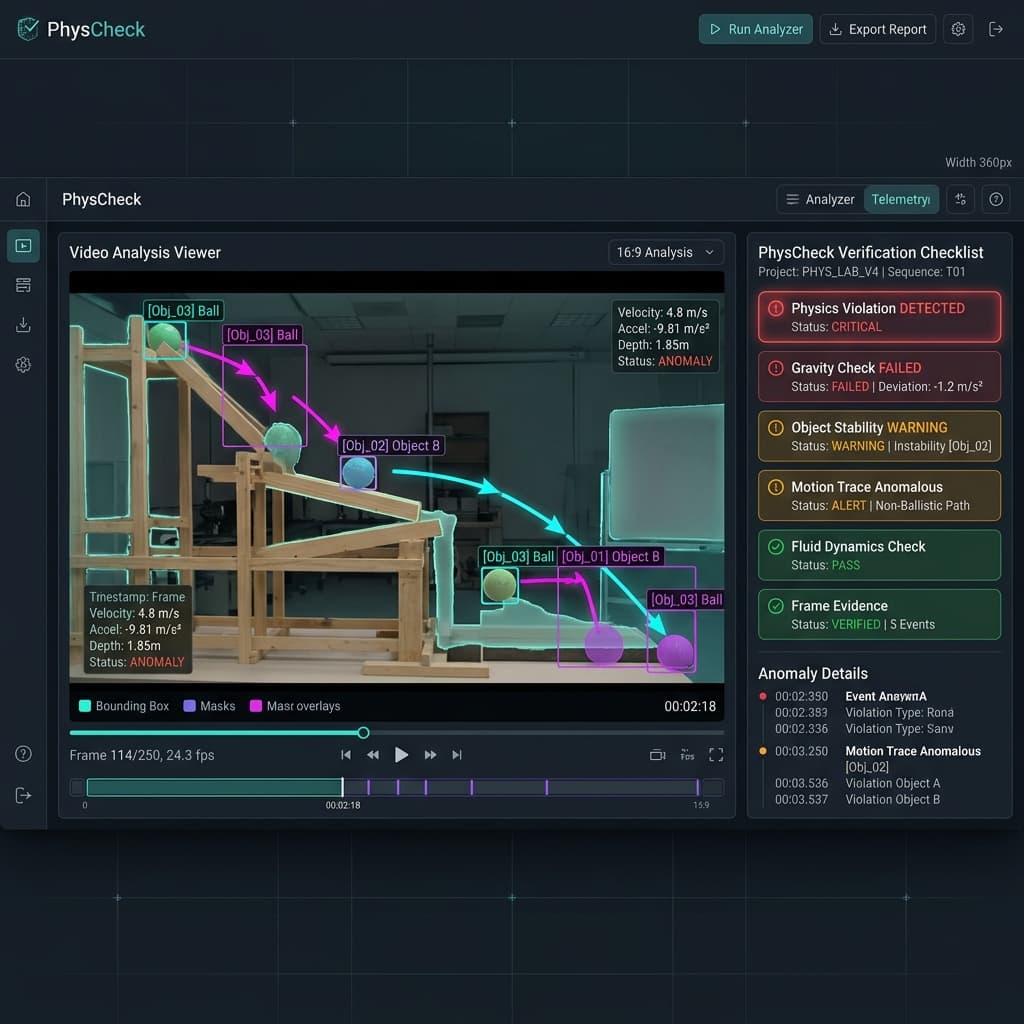Click the top header logout icon
The height and width of the screenshot is (1024, 1024).
[995, 29]
